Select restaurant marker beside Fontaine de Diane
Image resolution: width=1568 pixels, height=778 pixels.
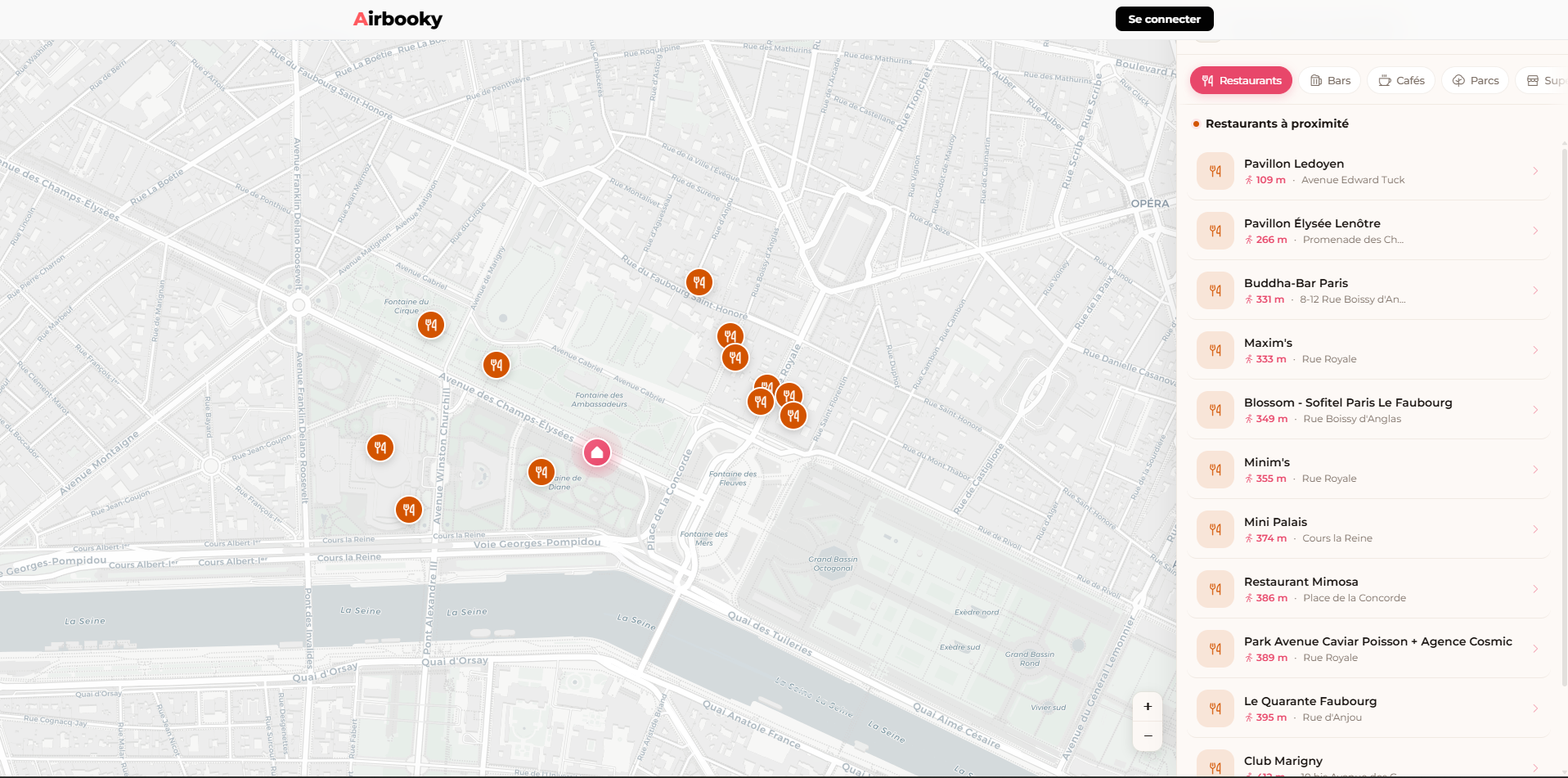pyautogui.click(x=541, y=472)
